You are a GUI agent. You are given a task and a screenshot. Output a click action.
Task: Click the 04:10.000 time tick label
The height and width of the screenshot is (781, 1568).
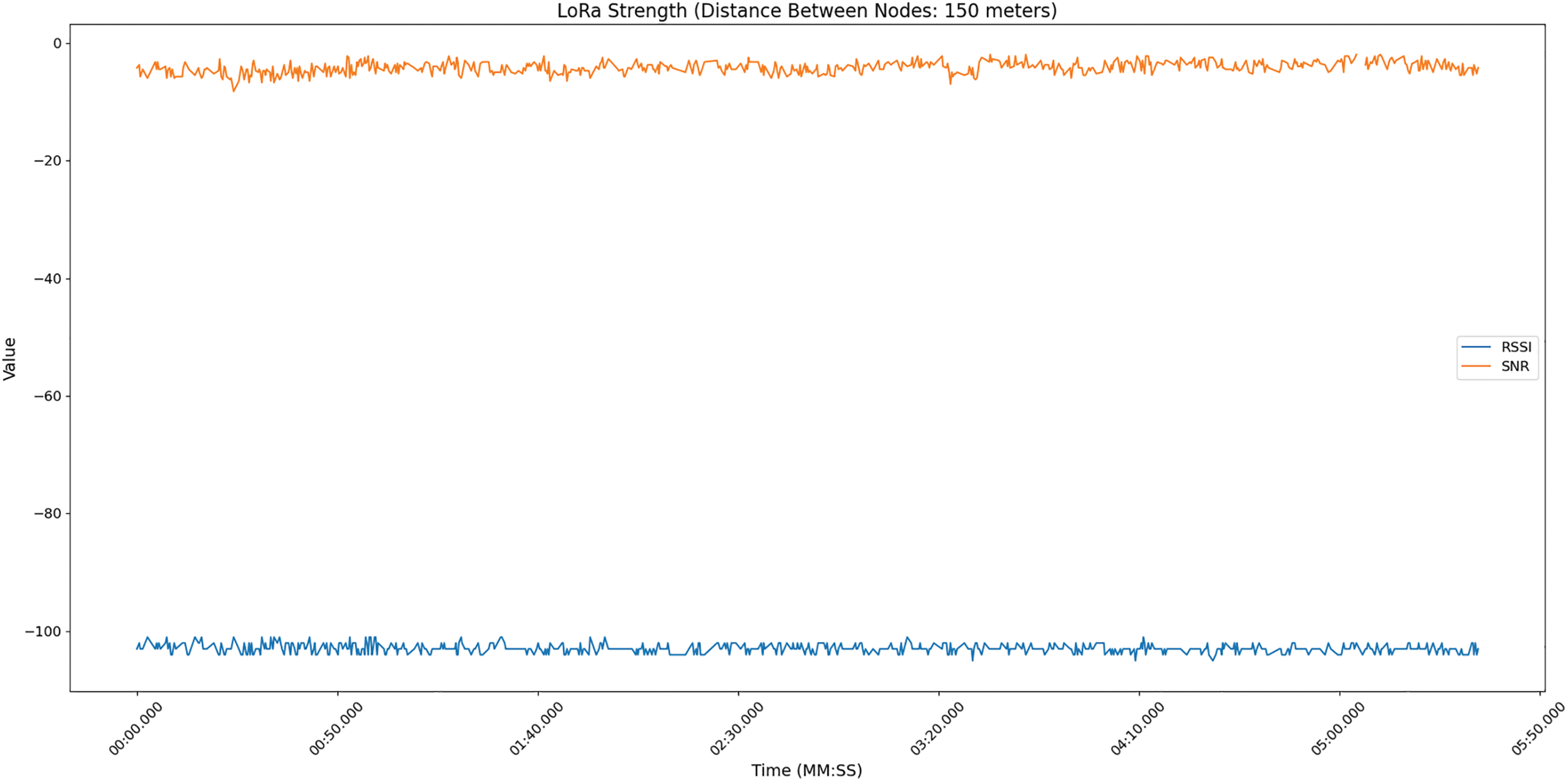(1137, 729)
